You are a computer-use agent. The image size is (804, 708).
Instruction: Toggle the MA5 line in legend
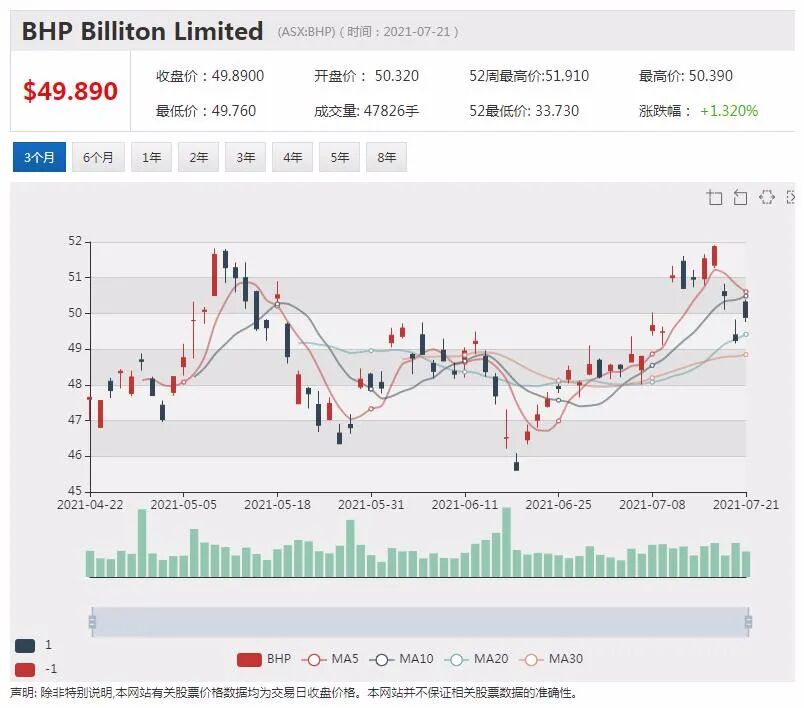[330, 659]
